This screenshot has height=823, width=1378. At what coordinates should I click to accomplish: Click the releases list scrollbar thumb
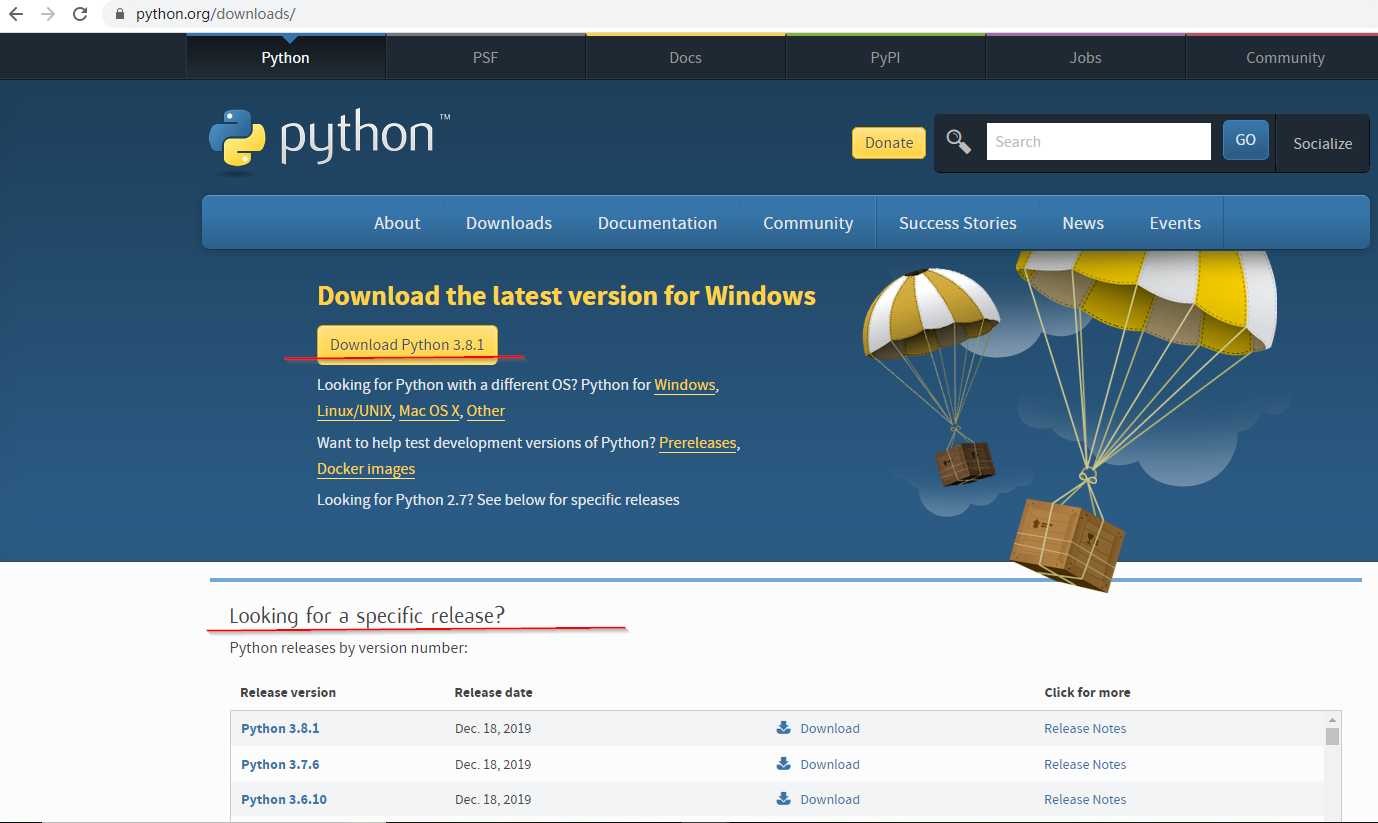click(x=1332, y=737)
